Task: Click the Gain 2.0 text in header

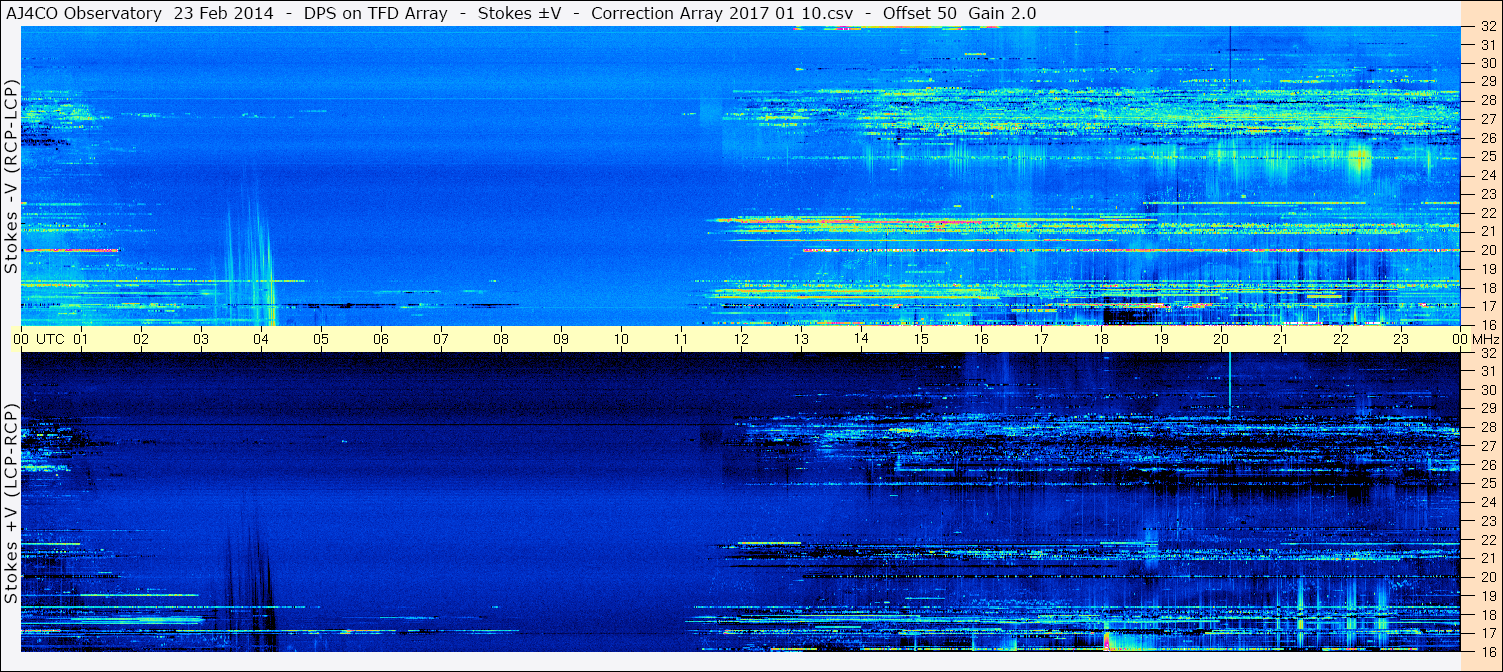Action: coord(1002,13)
